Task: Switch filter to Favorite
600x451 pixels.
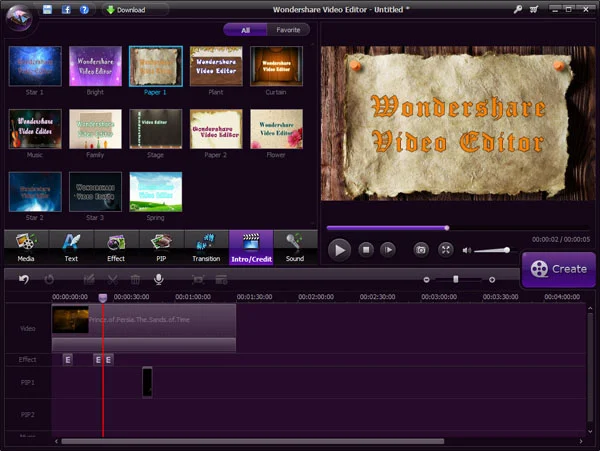Action: point(289,30)
